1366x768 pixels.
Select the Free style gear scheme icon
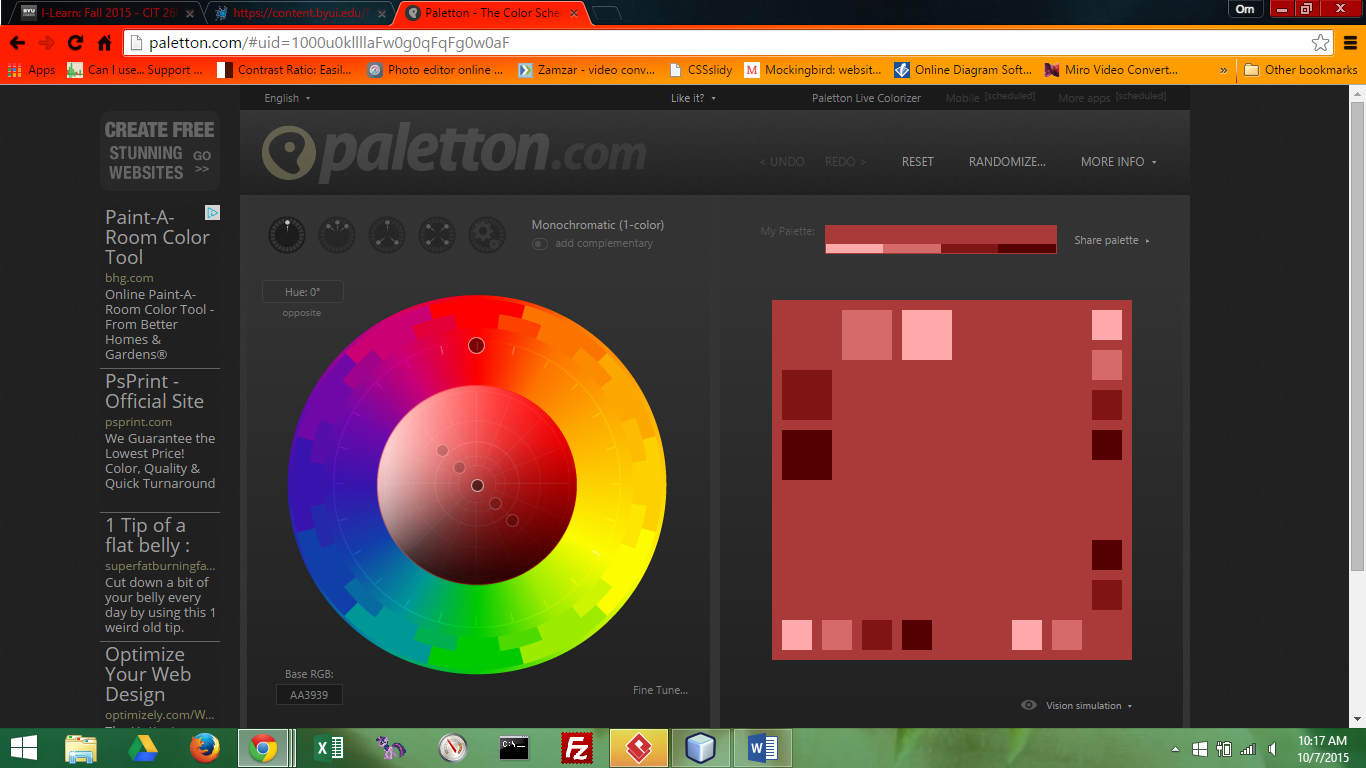tap(487, 235)
